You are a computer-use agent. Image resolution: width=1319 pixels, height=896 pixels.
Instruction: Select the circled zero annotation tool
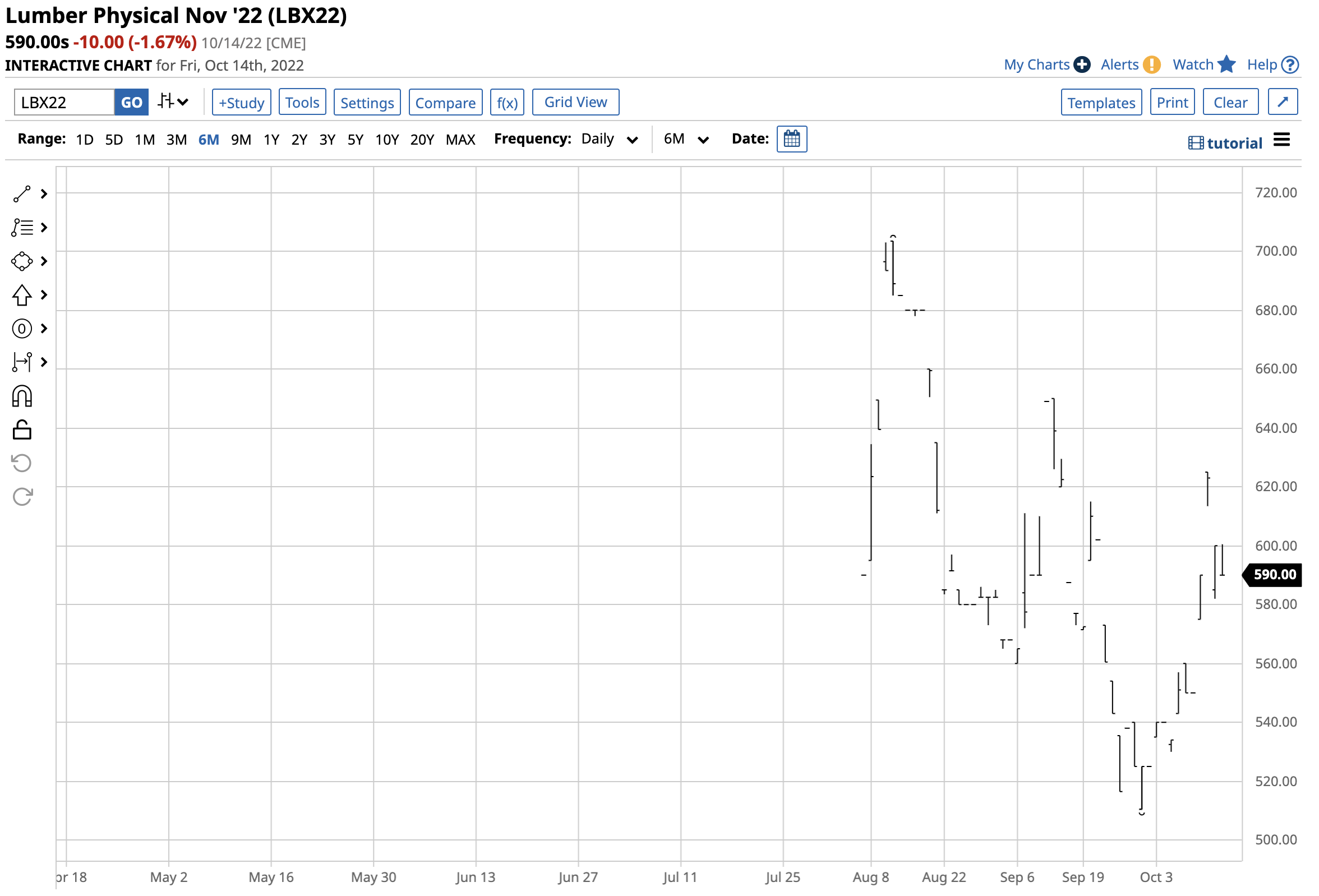point(21,329)
